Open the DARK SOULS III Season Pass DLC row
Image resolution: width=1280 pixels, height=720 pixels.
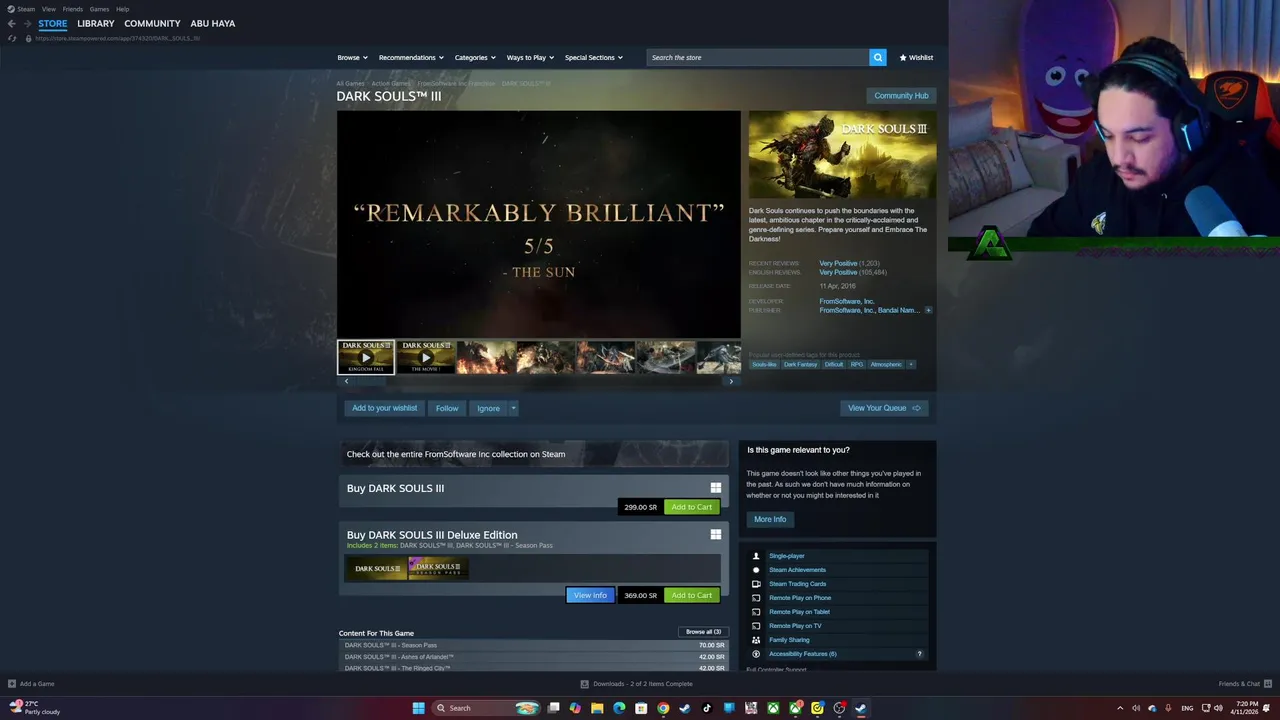[x=534, y=645]
